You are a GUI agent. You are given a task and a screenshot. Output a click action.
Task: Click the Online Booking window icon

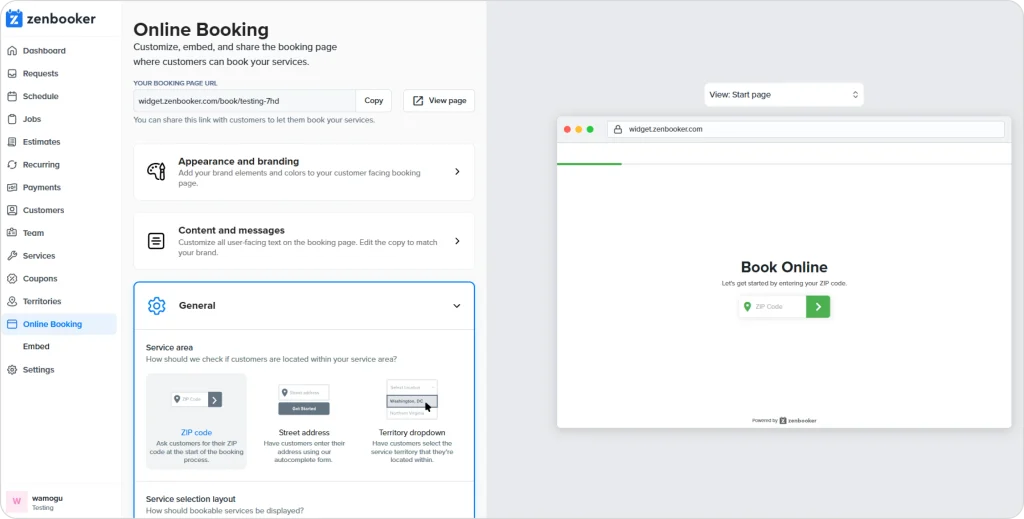coord(12,324)
